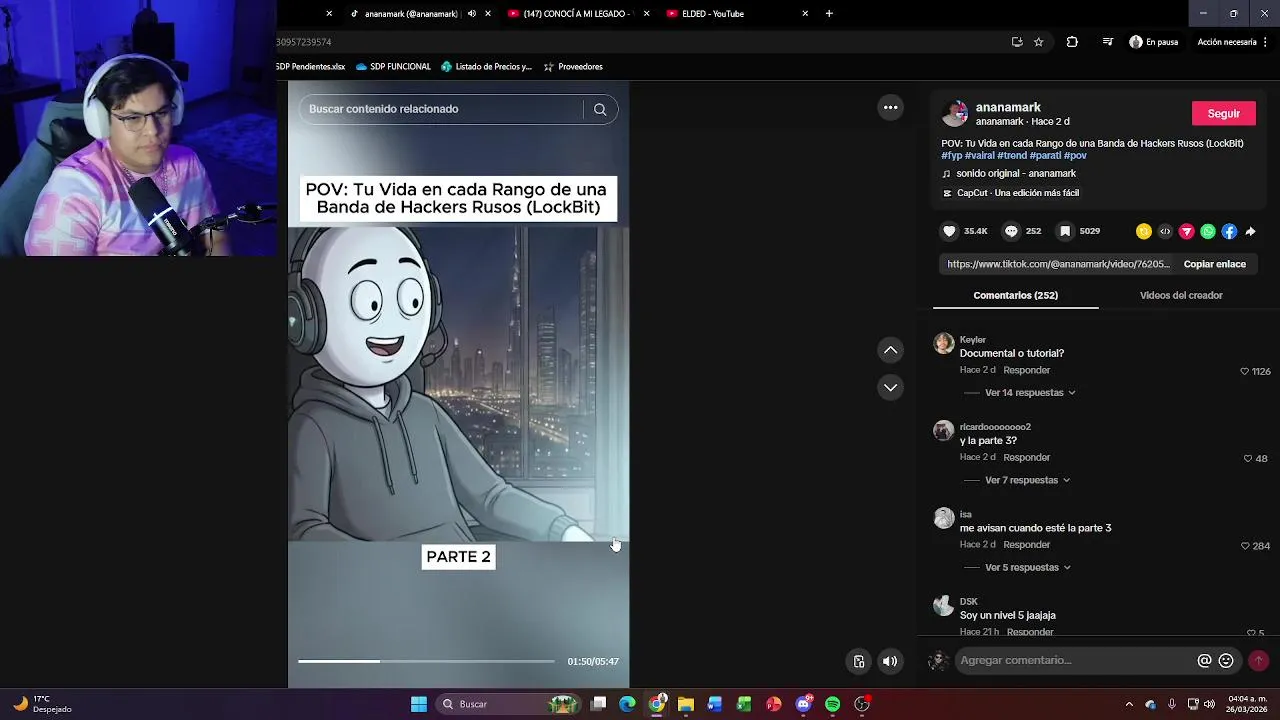Follow ananamark with Seguir button
The height and width of the screenshot is (720, 1280).
tap(1223, 113)
